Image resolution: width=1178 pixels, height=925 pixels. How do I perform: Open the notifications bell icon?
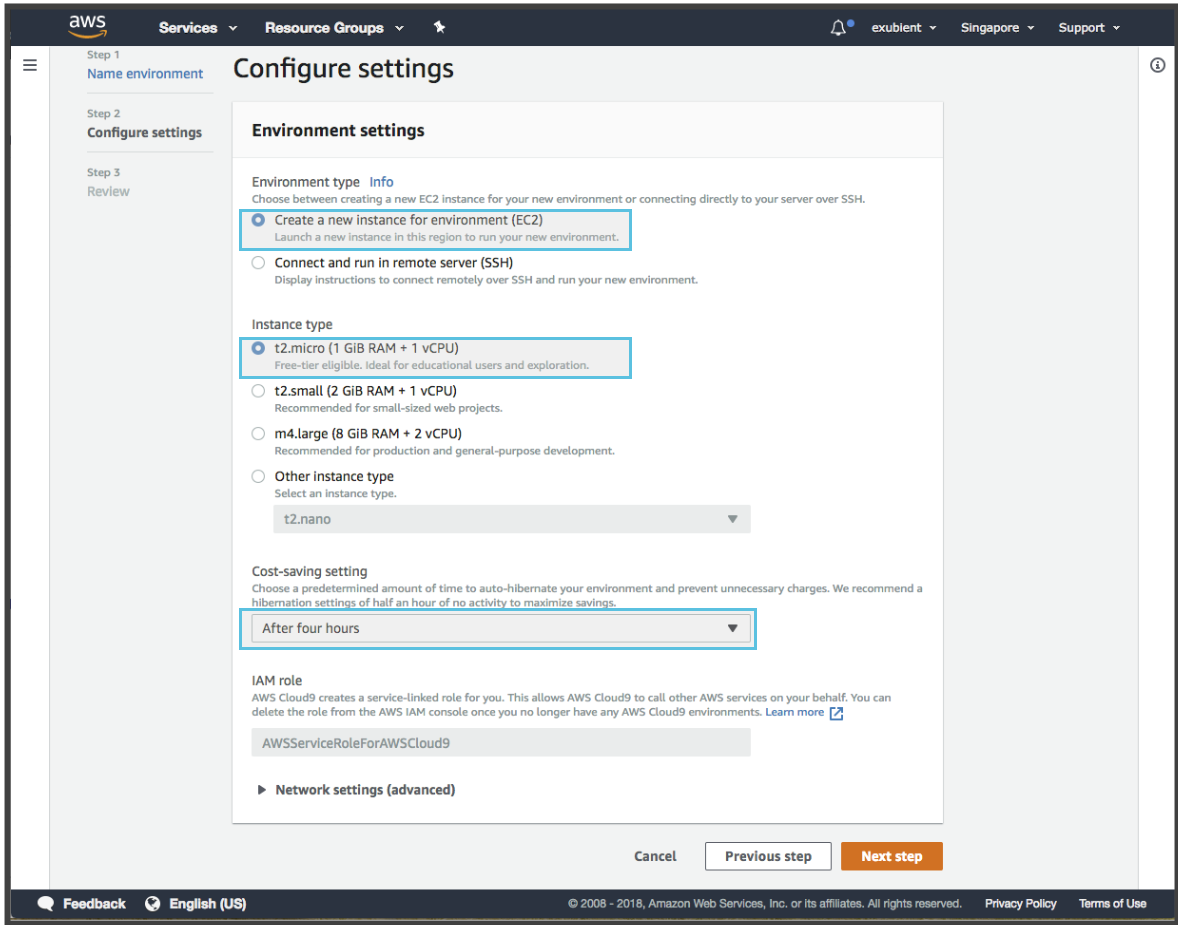point(838,28)
